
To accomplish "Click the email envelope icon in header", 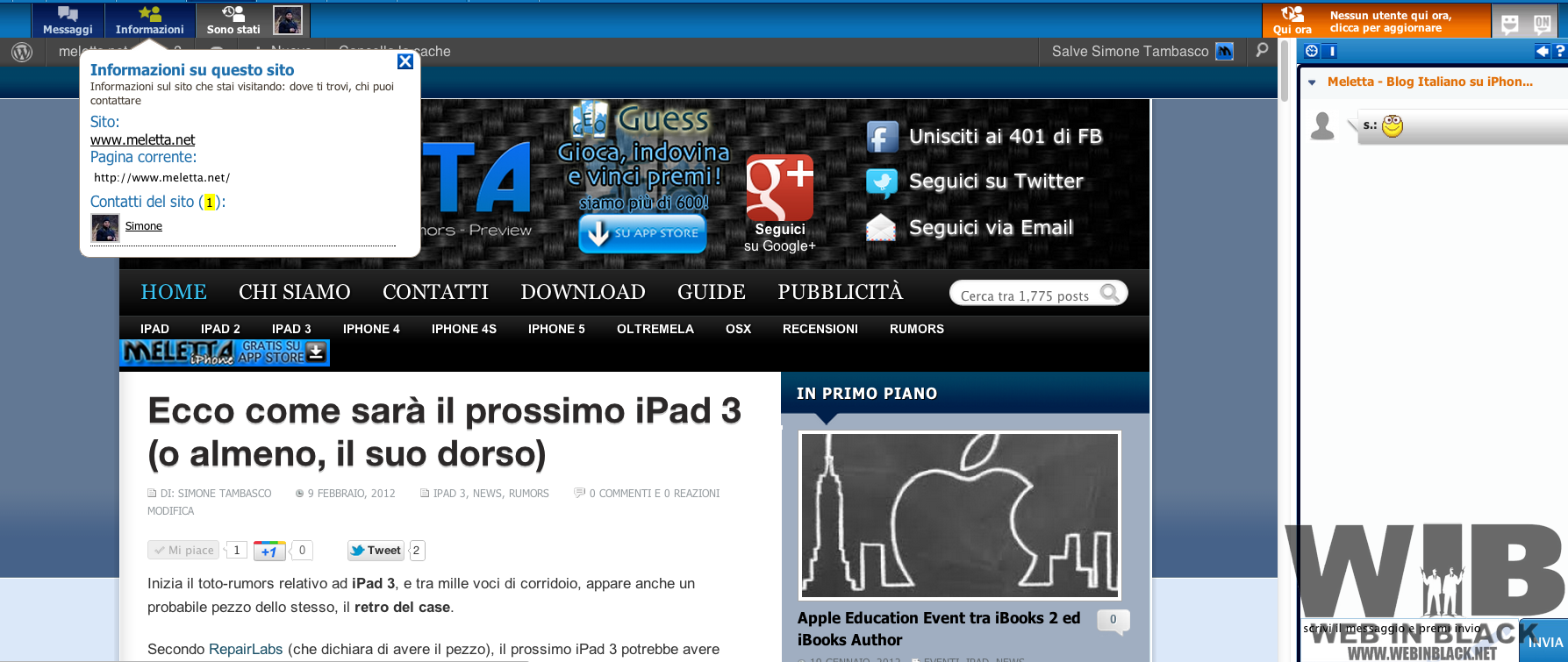I will [882, 228].
